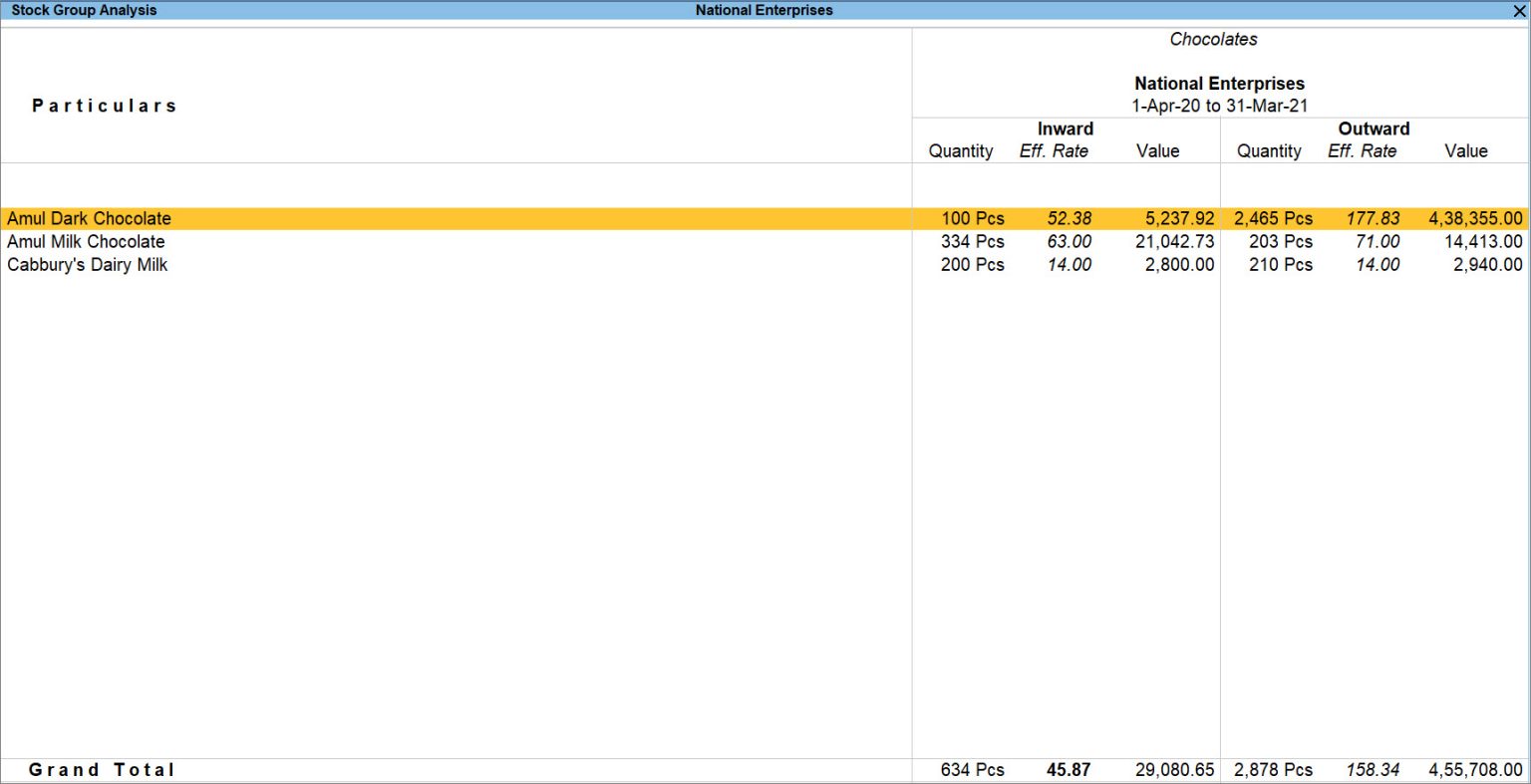Click the 5,237.92 inward value of Amul Dark Chocolate
This screenshot has width=1531, height=784.
click(x=1177, y=218)
